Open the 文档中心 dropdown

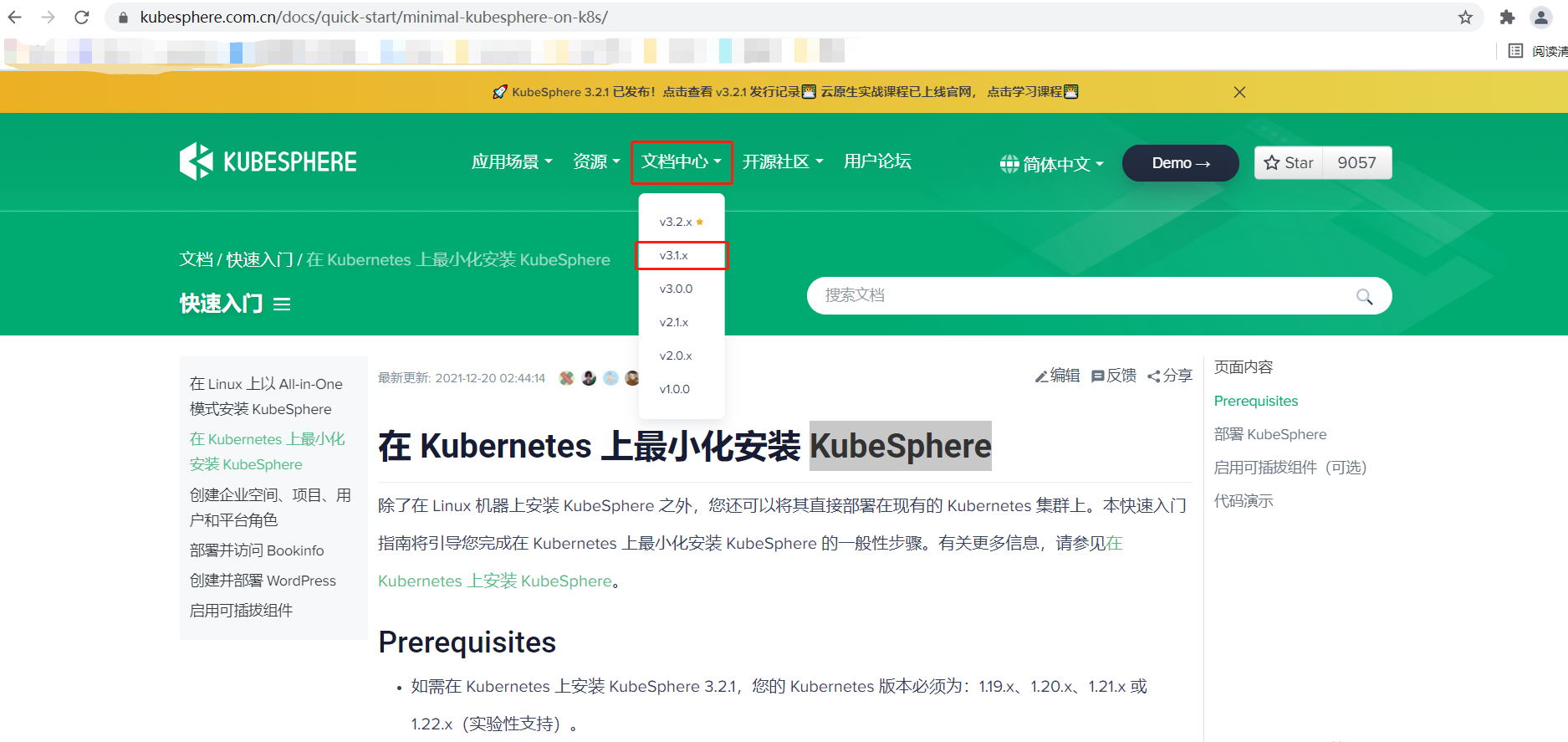tap(682, 161)
